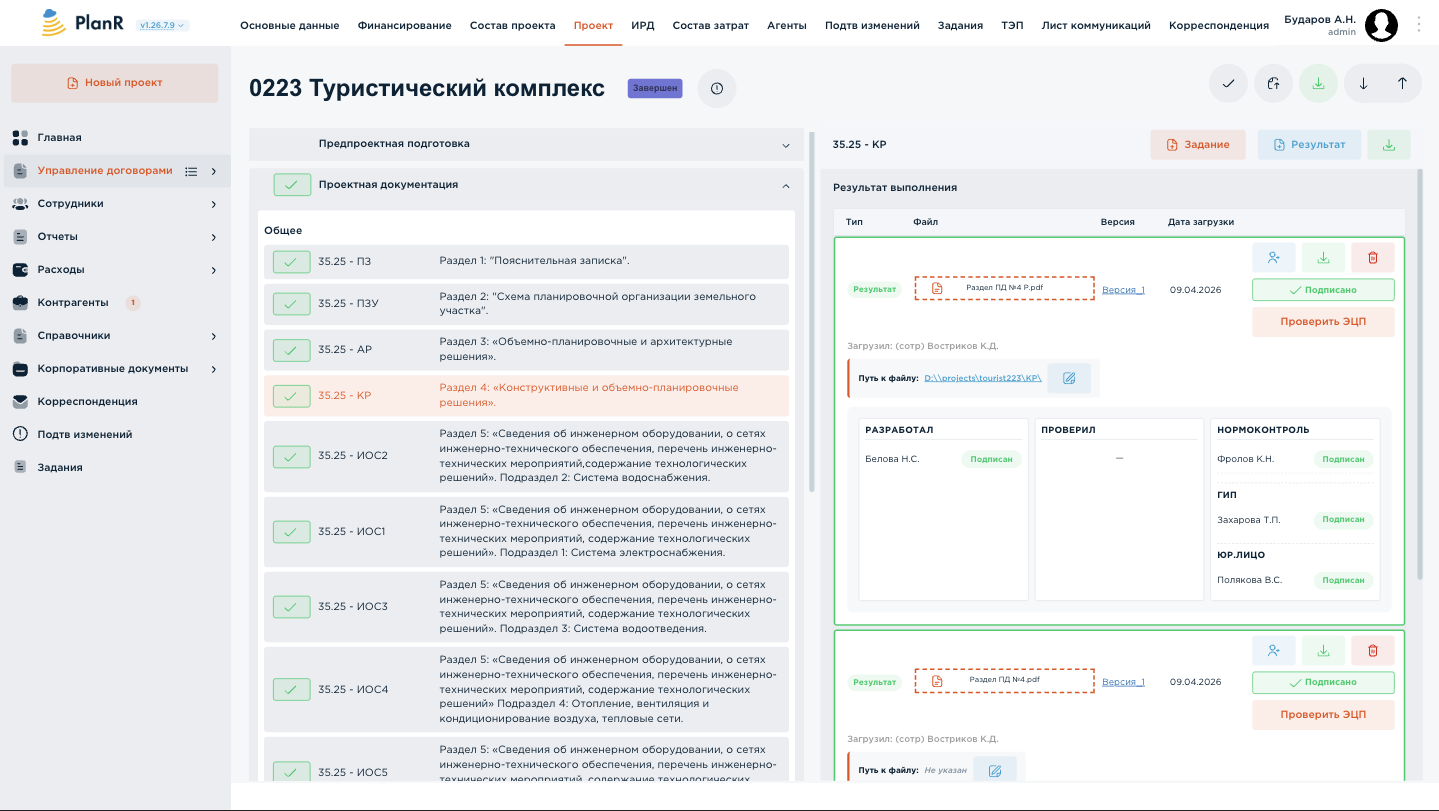Screen dimensions: 1439x811
Task: Toggle the Проектная документация checkmark
Action: [x=292, y=185]
